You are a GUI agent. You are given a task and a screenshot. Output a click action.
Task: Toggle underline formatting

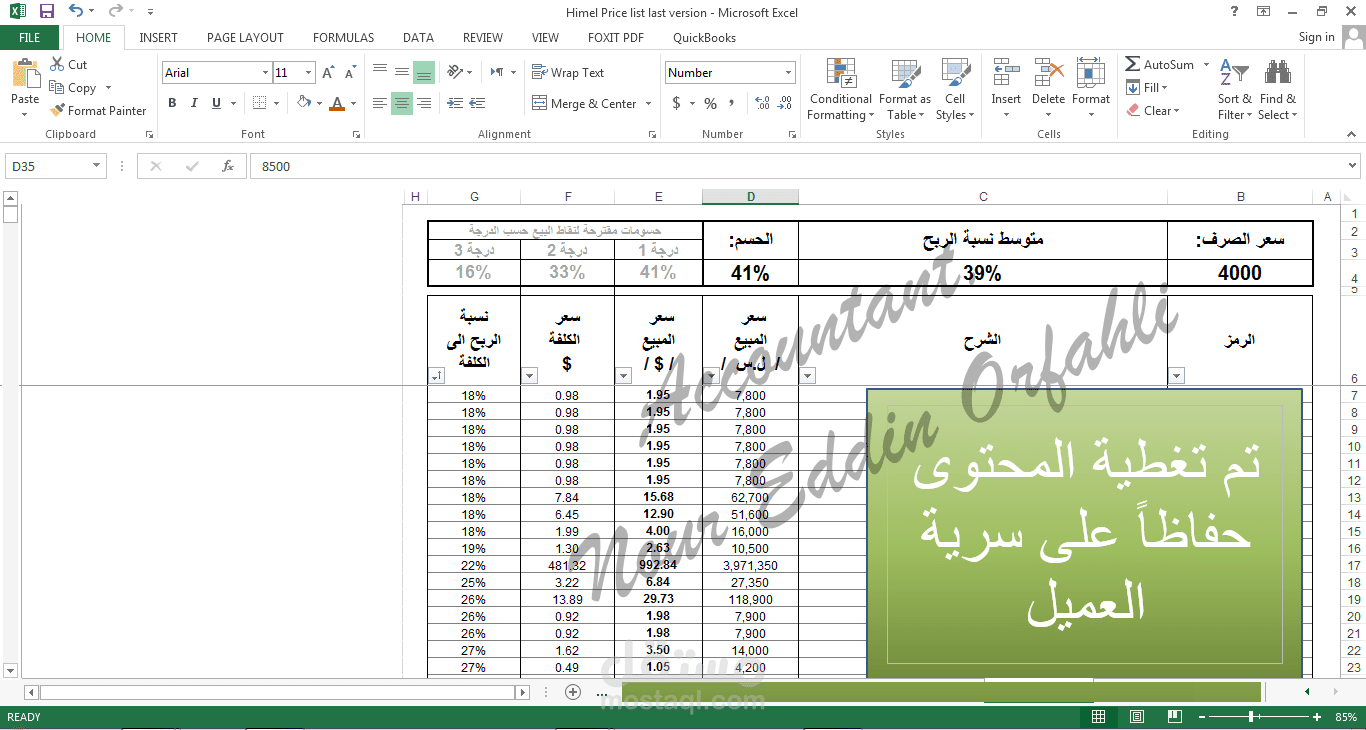[215, 103]
